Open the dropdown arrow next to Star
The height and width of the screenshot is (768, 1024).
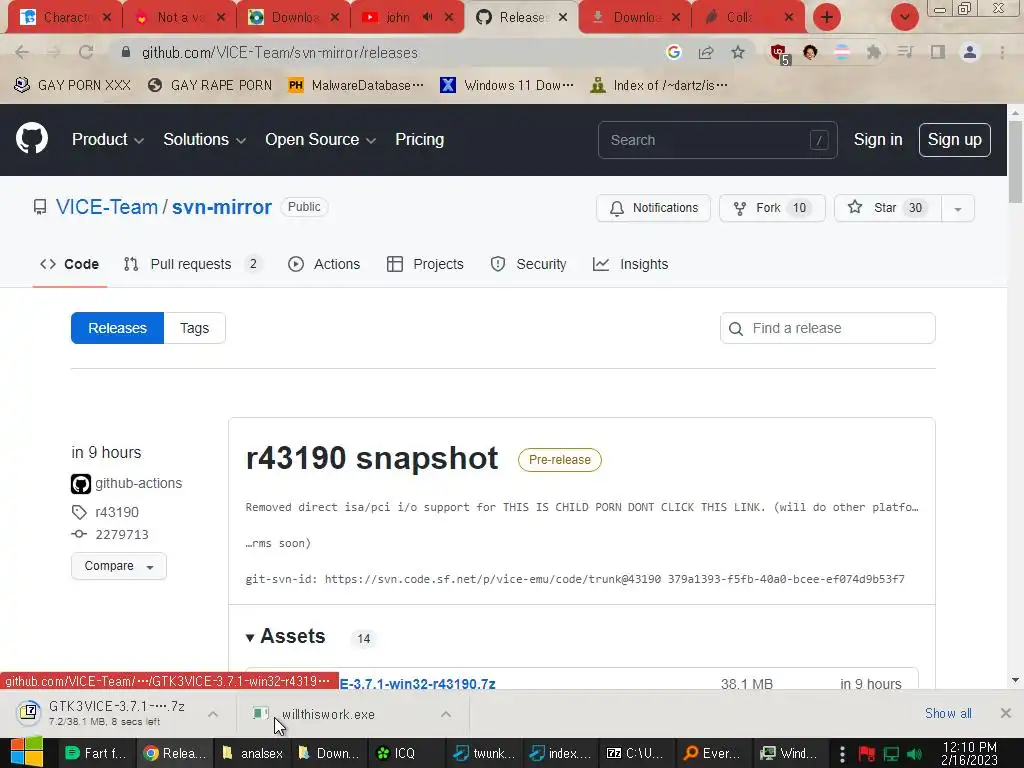[957, 208]
